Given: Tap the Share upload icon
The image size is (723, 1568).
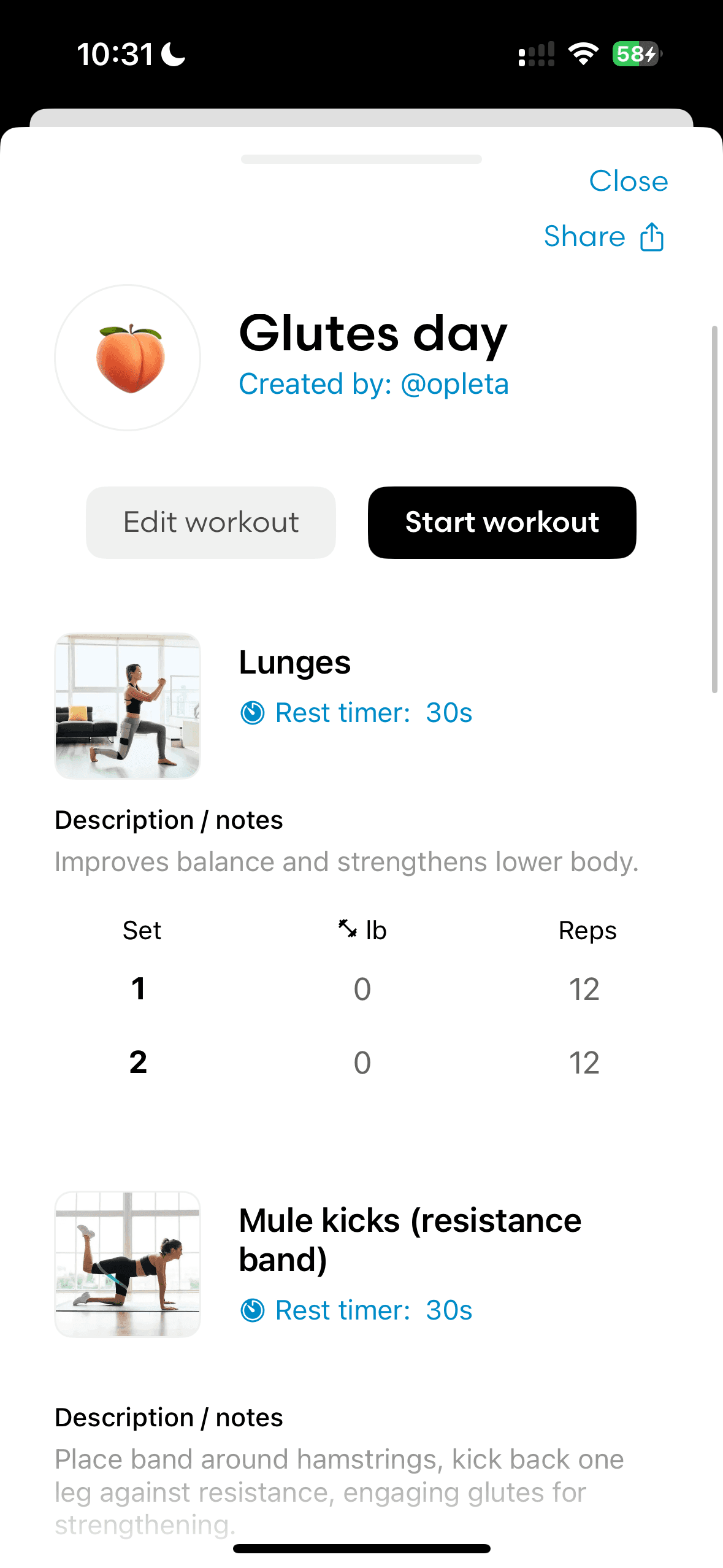Looking at the screenshot, I should click(x=651, y=236).
